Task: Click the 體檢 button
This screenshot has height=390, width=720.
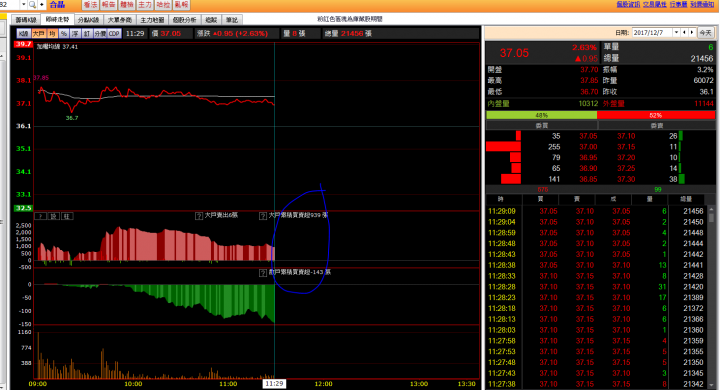Action: [127, 5]
